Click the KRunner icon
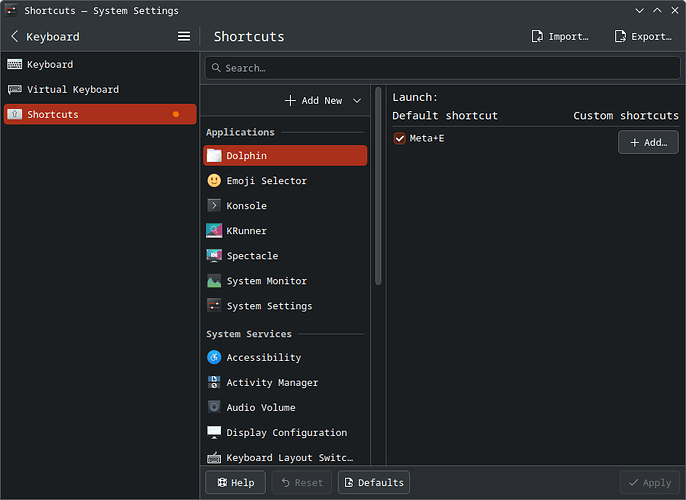The image size is (686, 500). [214, 231]
